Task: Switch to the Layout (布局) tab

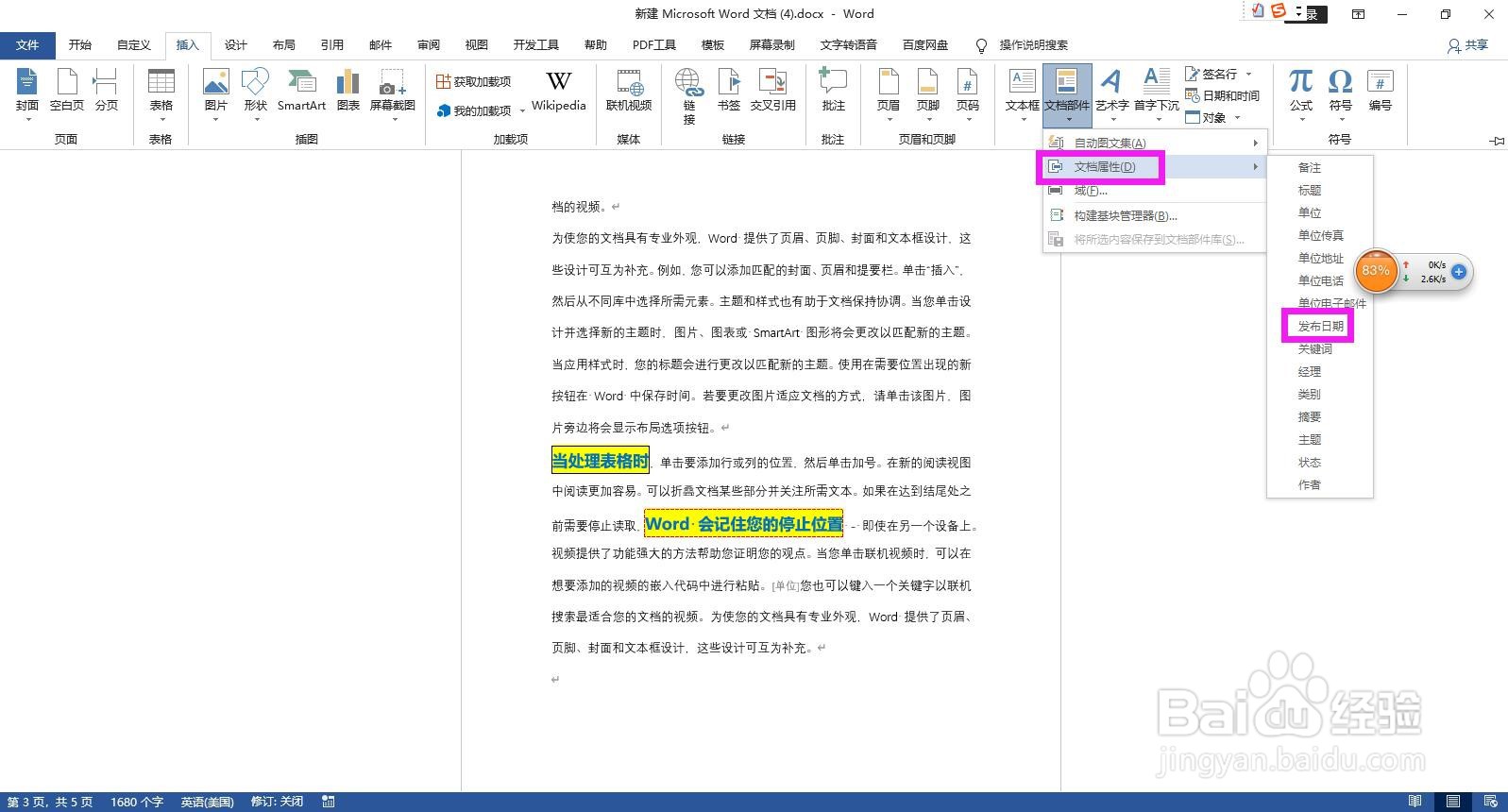Action: tap(284, 44)
